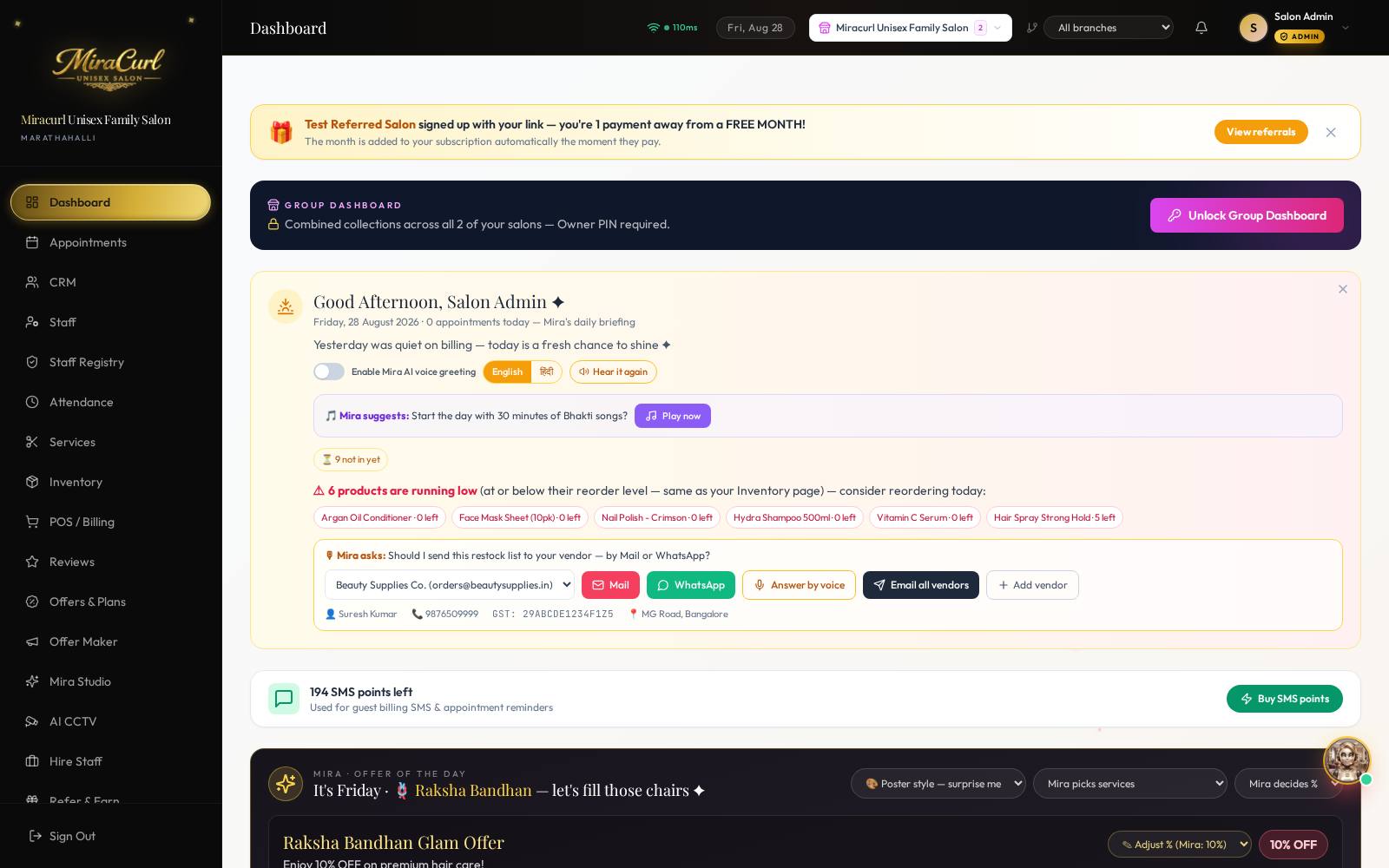Image resolution: width=1389 pixels, height=868 pixels.
Task: Click the Services scissors icon
Action: pos(32,442)
